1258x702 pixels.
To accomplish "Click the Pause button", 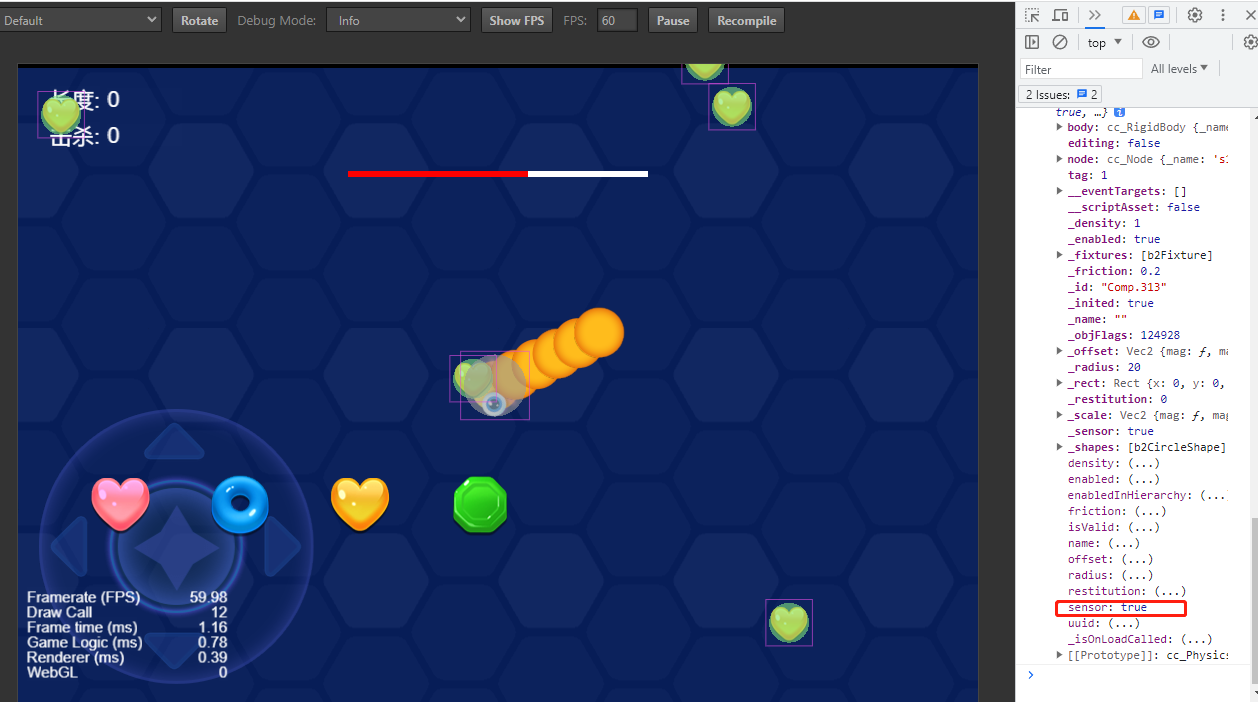I will coord(673,20).
